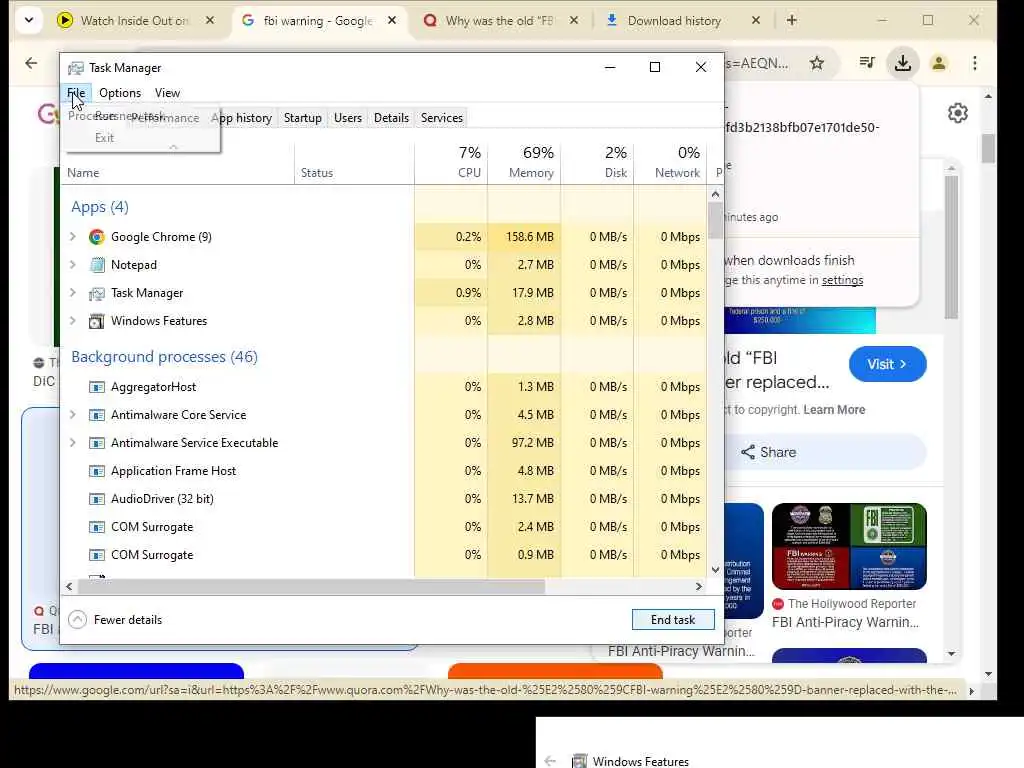The width and height of the screenshot is (1024, 768).
Task: Switch to fbi warning Google browser tab
Action: 318,20
